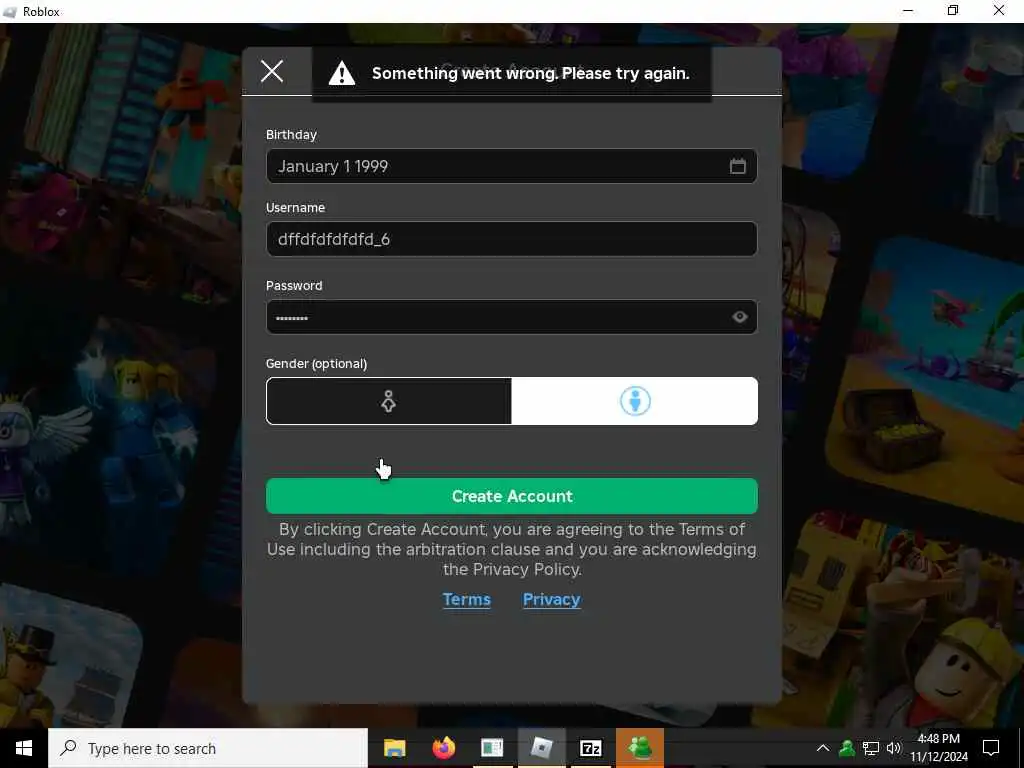Click the Roblox icon in the title bar
The width and height of the screenshot is (1024, 768).
(x=9, y=12)
